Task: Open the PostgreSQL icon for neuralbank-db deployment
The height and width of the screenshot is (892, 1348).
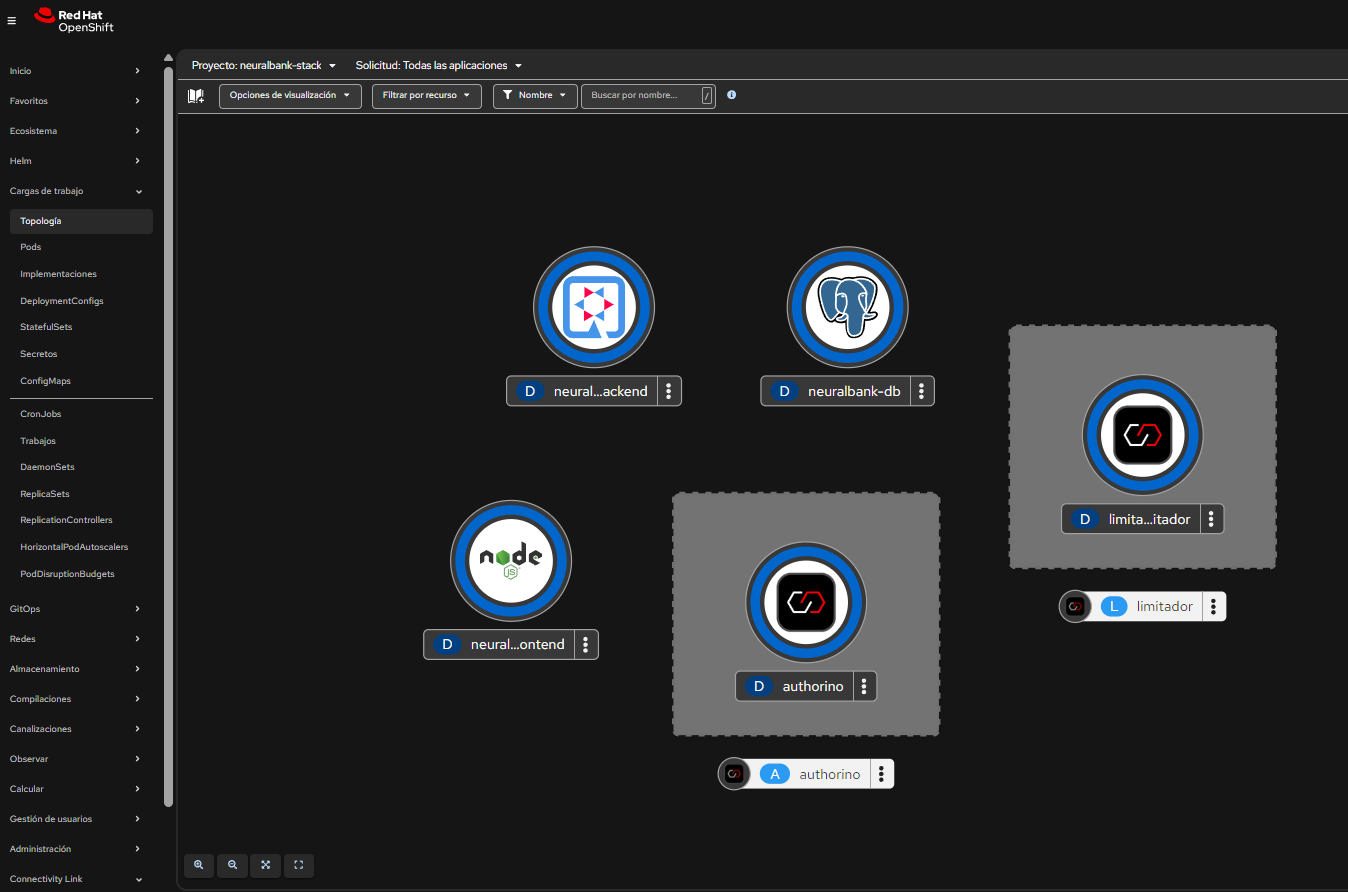Action: click(x=847, y=307)
